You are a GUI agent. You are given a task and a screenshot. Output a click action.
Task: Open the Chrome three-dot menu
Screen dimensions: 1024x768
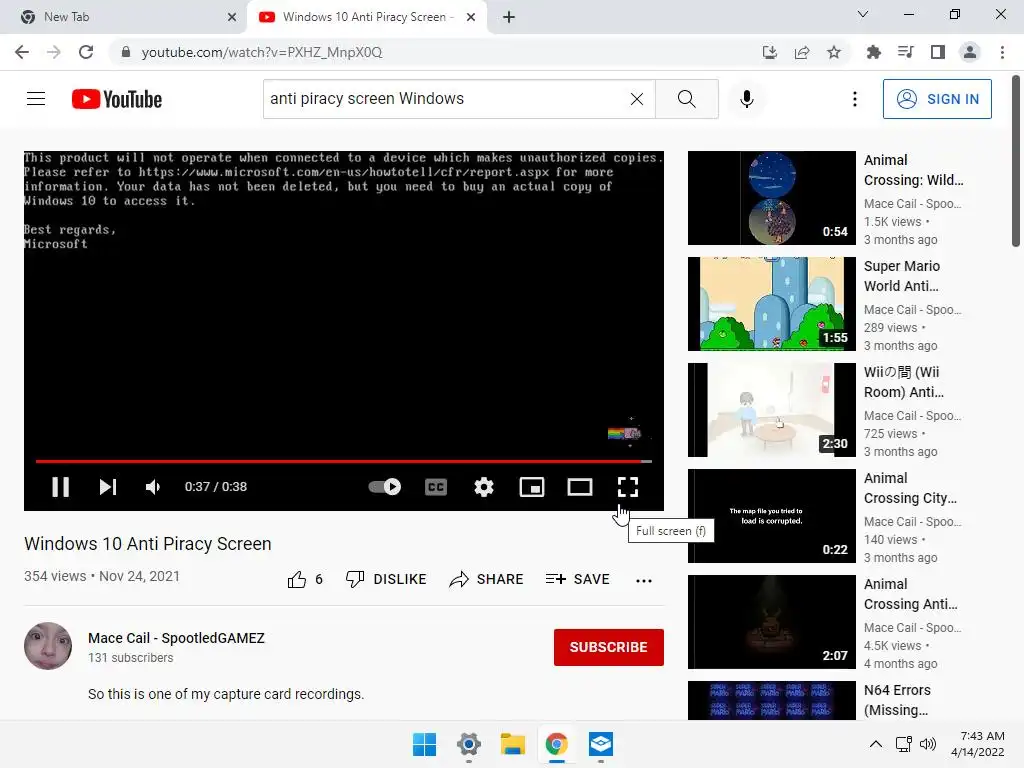click(1002, 52)
